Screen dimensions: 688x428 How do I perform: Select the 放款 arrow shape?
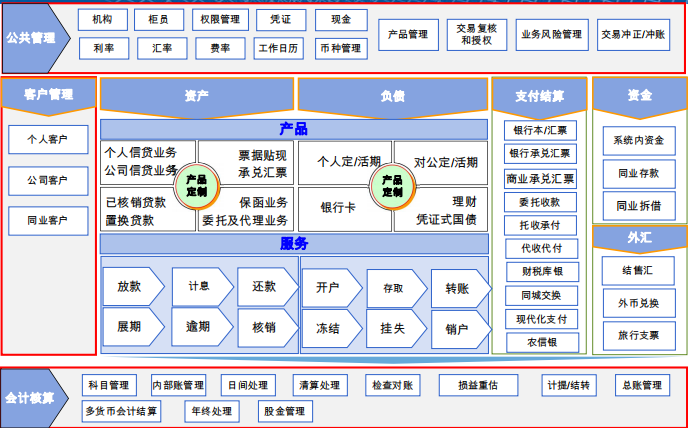(x=131, y=286)
